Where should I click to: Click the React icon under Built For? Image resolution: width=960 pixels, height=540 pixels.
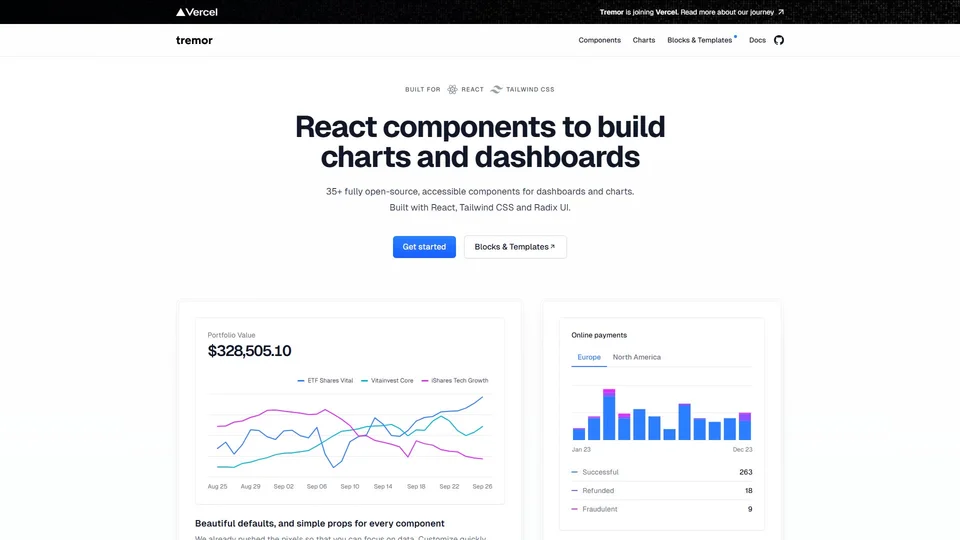452,89
